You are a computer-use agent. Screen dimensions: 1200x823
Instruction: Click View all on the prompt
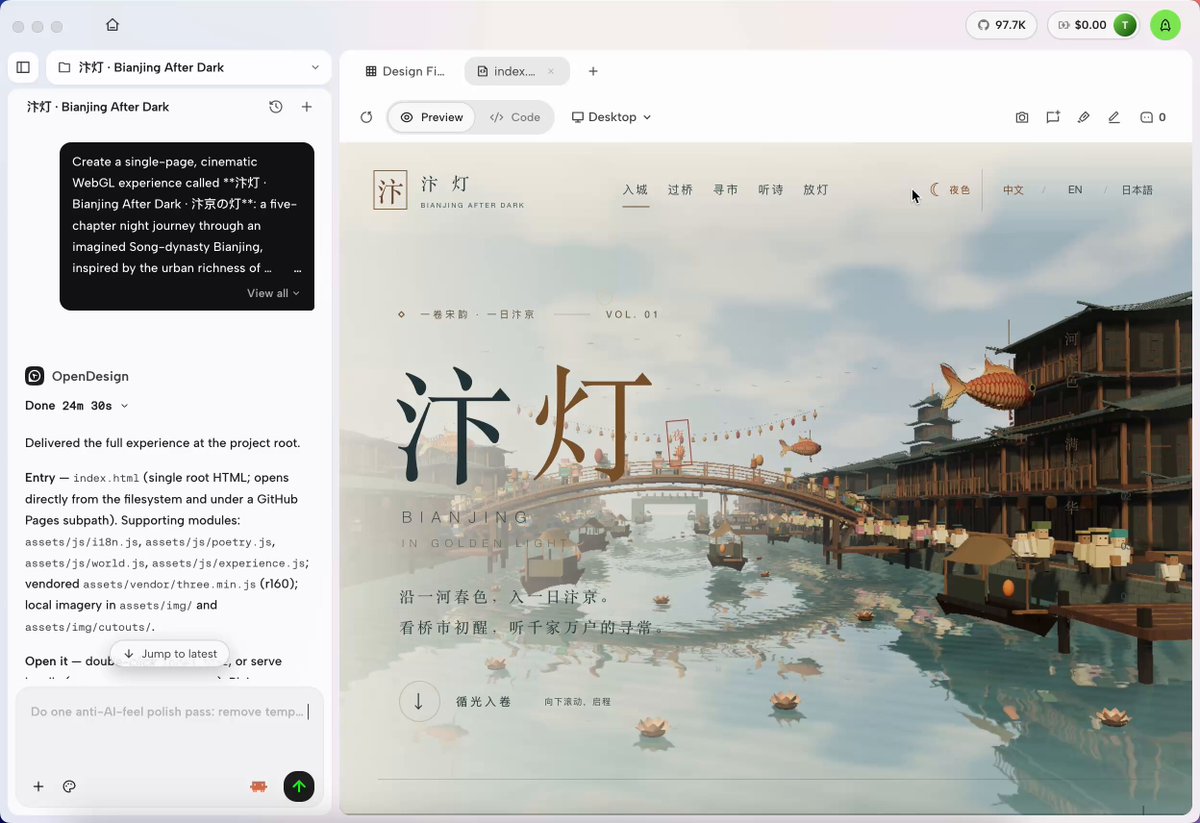click(x=273, y=293)
